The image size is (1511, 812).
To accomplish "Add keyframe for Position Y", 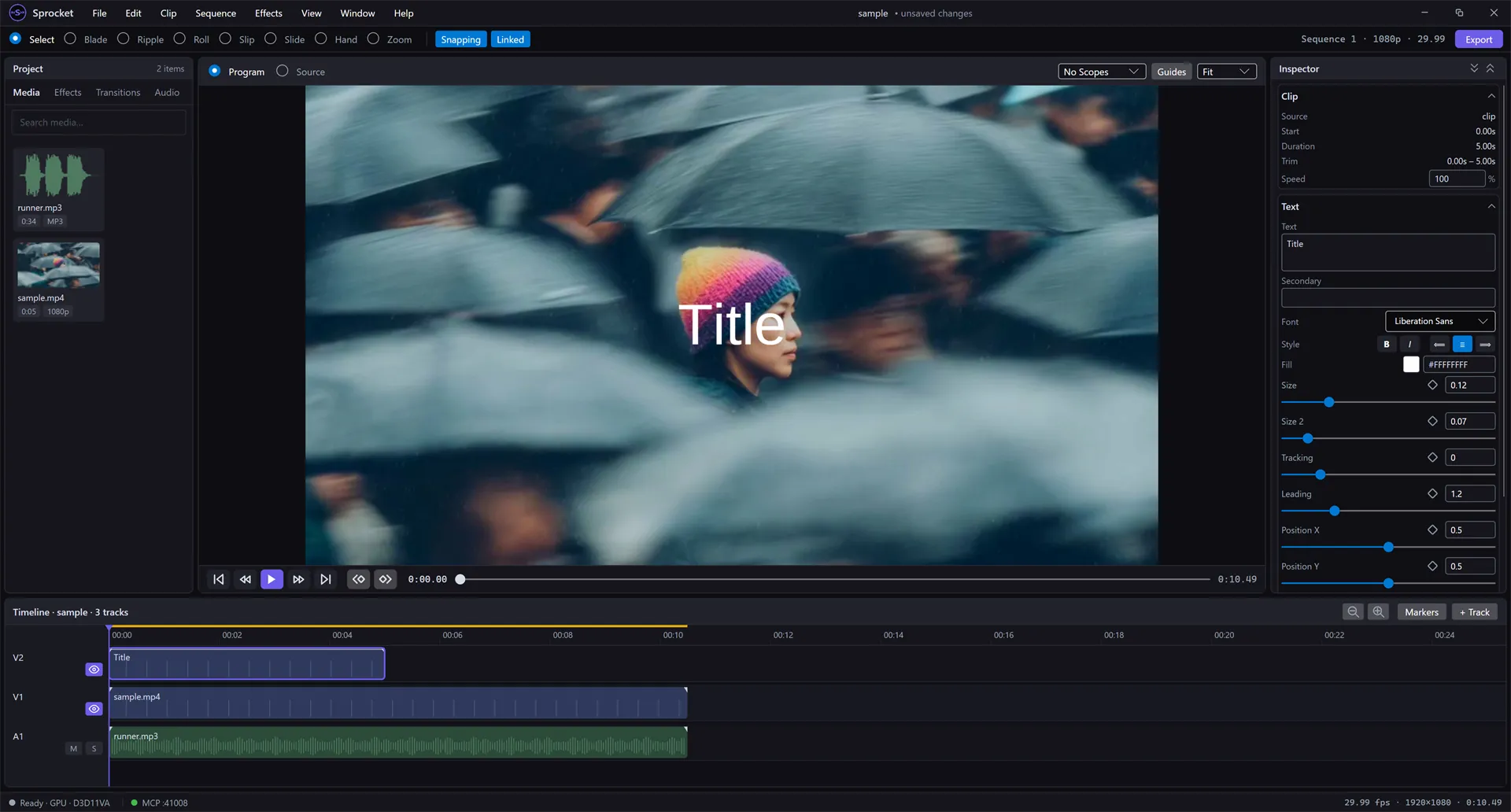I will point(1432,566).
